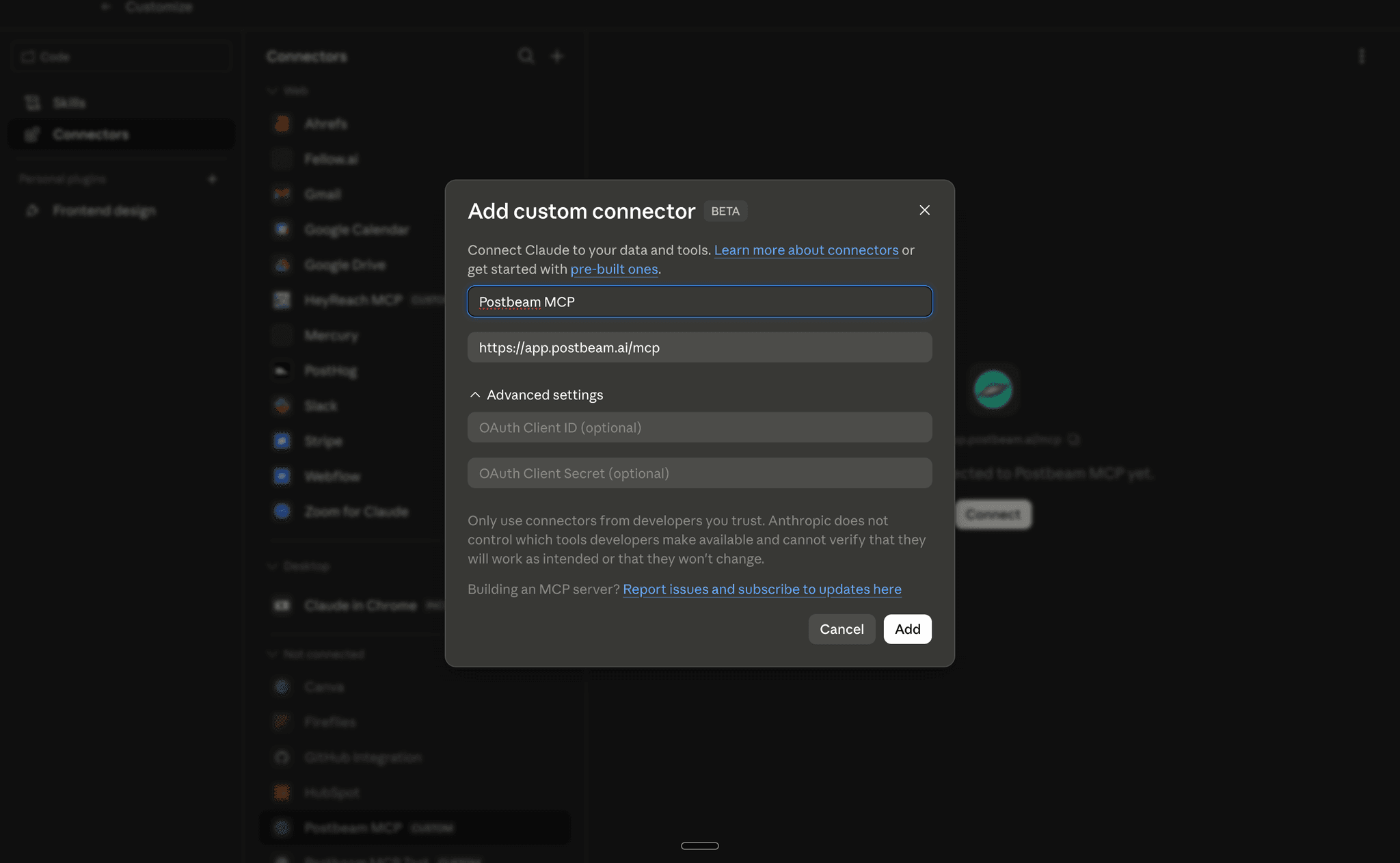The image size is (1400, 863).
Task: Open Skills in the sidebar
Action: (122, 103)
